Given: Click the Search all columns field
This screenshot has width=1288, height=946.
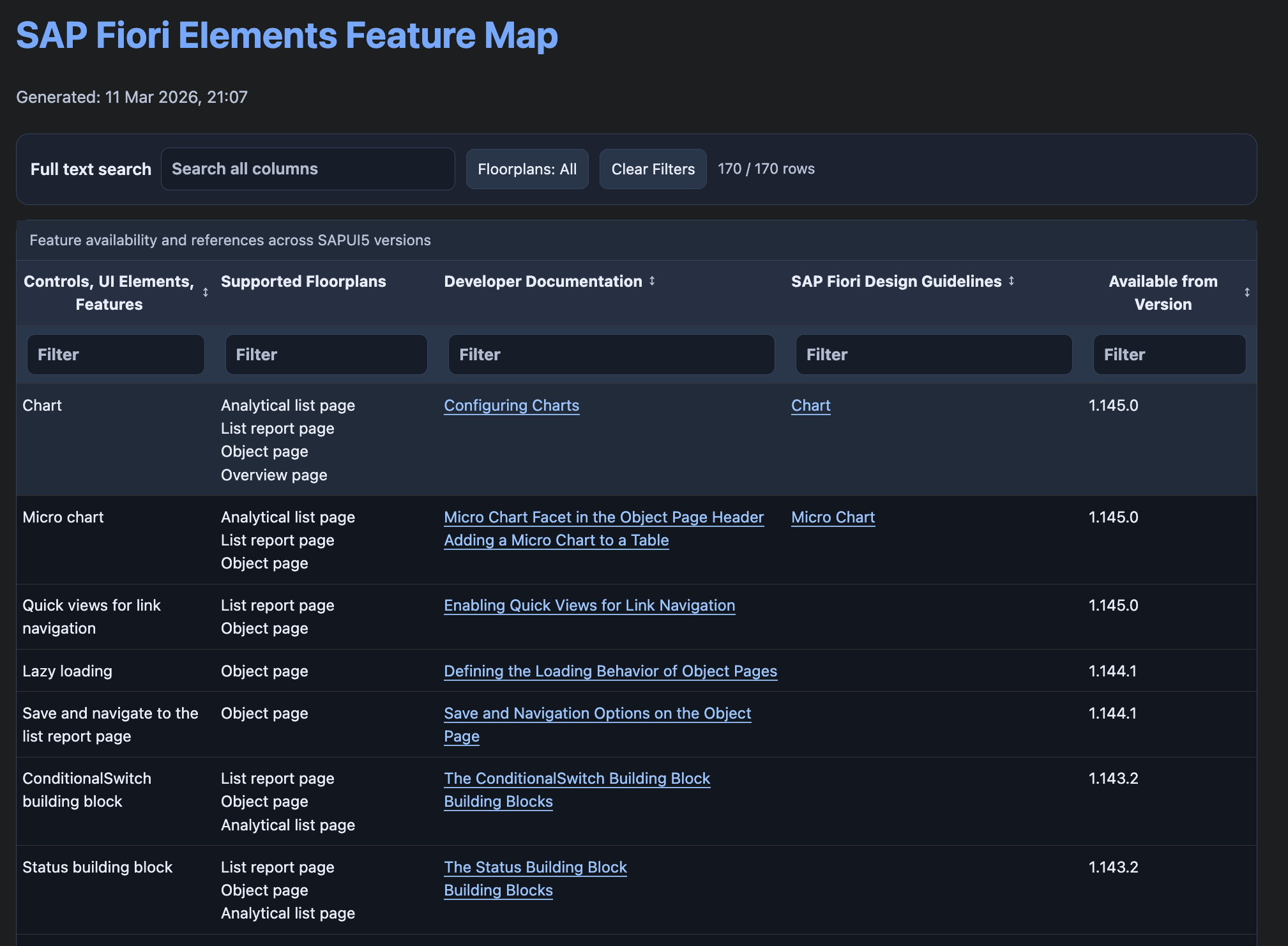Looking at the screenshot, I should [308, 169].
